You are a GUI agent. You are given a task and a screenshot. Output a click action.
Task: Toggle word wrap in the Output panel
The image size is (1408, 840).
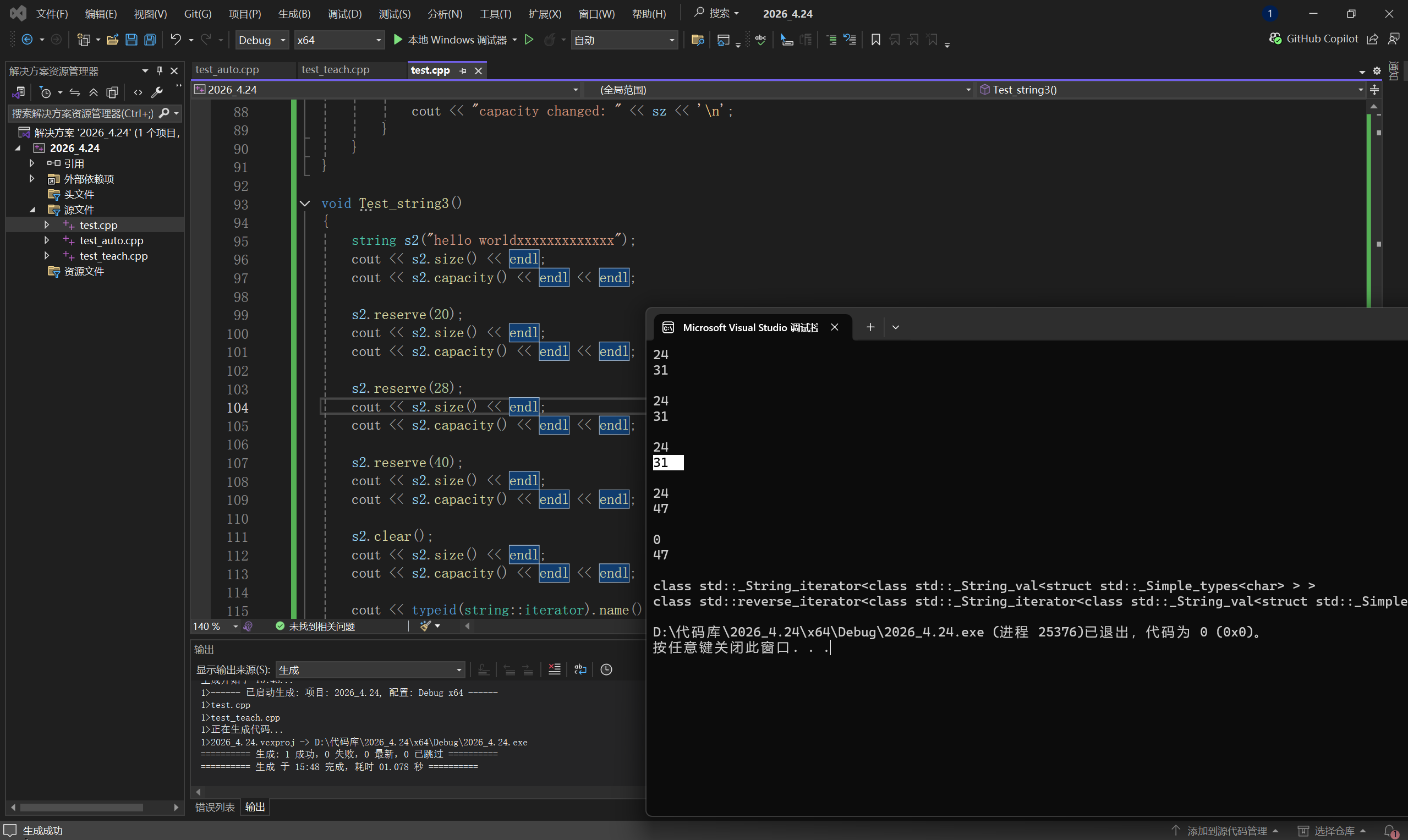580,669
